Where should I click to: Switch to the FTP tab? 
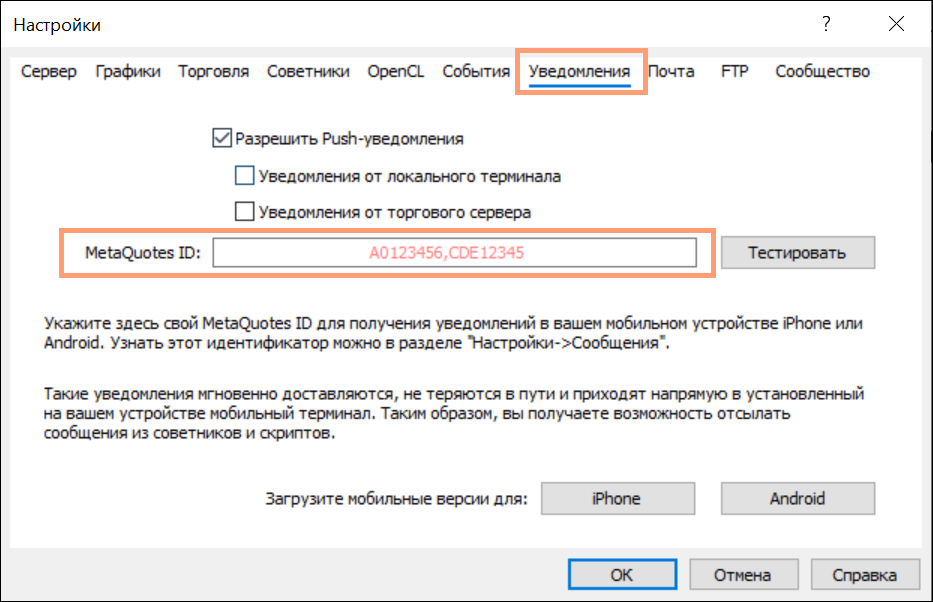tap(735, 71)
